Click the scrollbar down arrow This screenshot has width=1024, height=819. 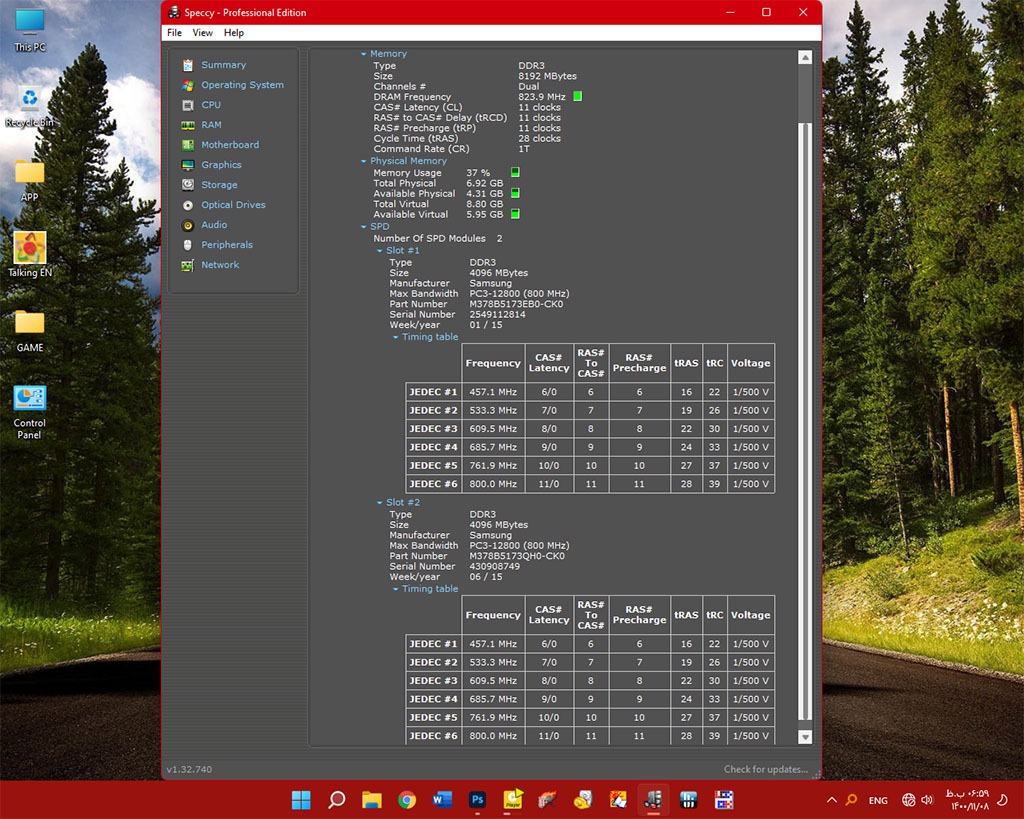(x=805, y=737)
